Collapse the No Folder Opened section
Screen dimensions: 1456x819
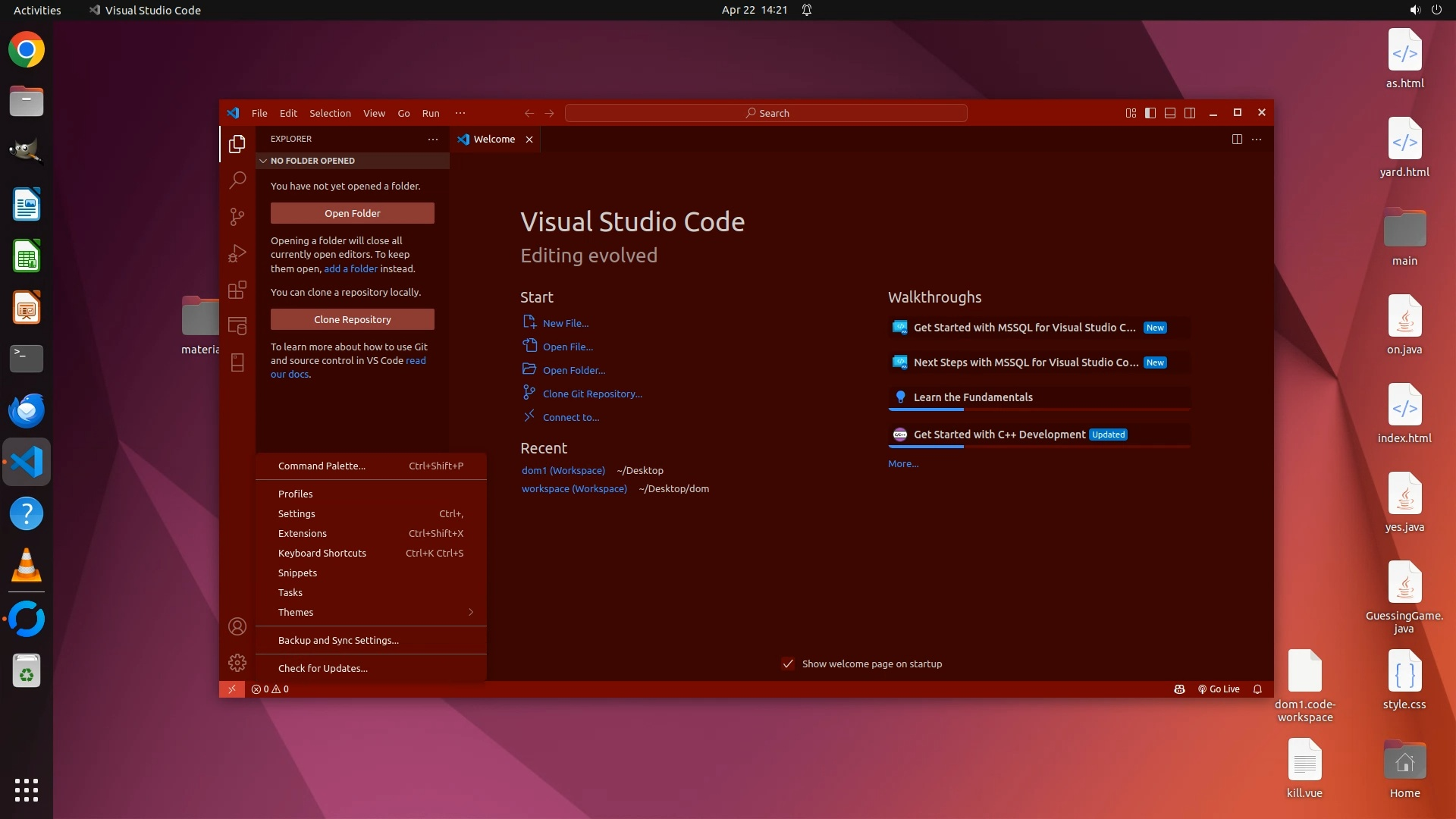[x=312, y=161]
